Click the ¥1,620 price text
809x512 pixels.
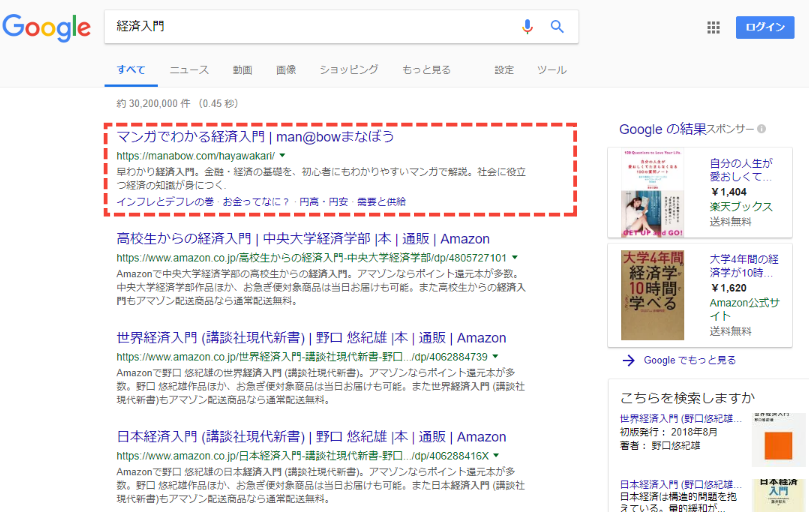[729, 288]
